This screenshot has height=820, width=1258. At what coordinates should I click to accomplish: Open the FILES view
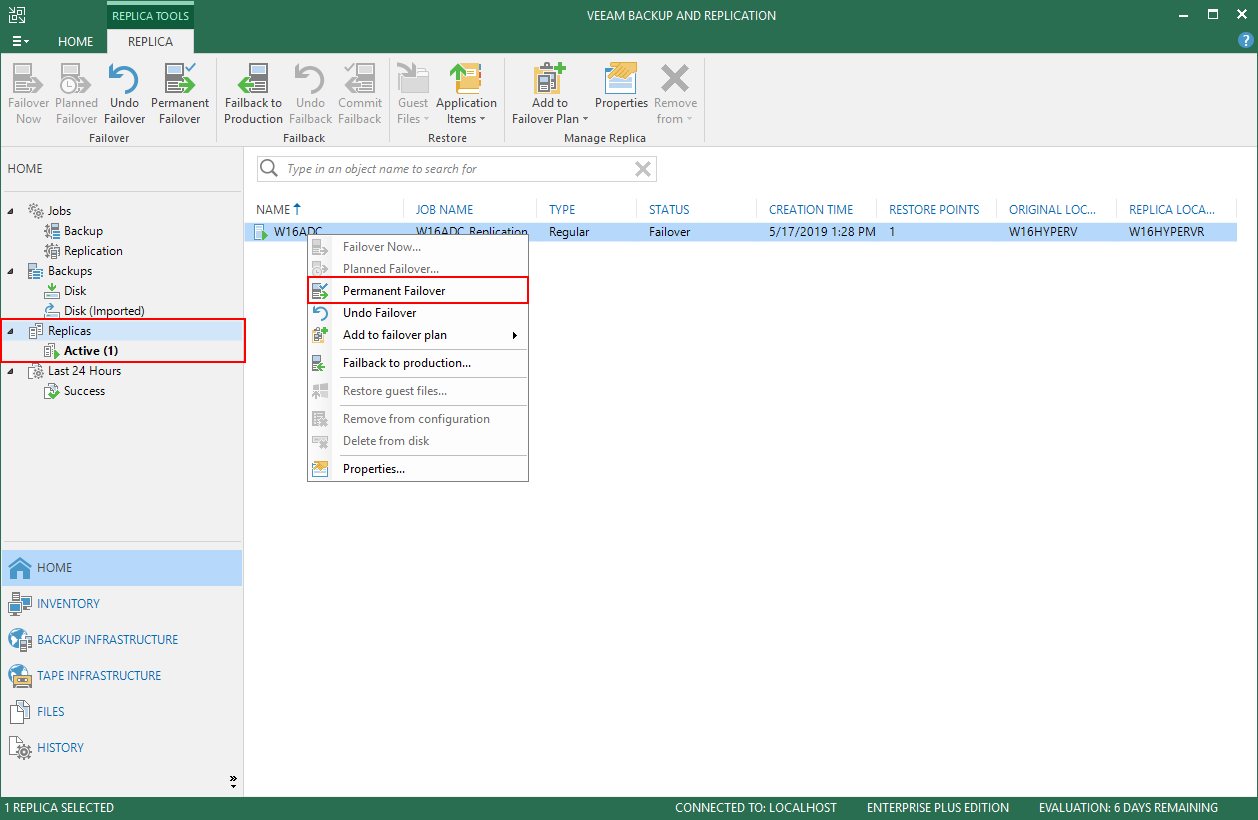pos(121,712)
